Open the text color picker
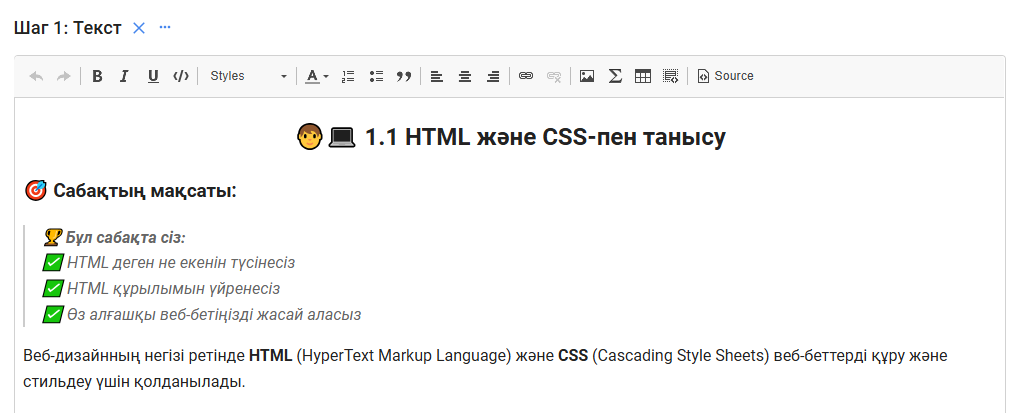This screenshot has height=413, width=1024. 317,76
